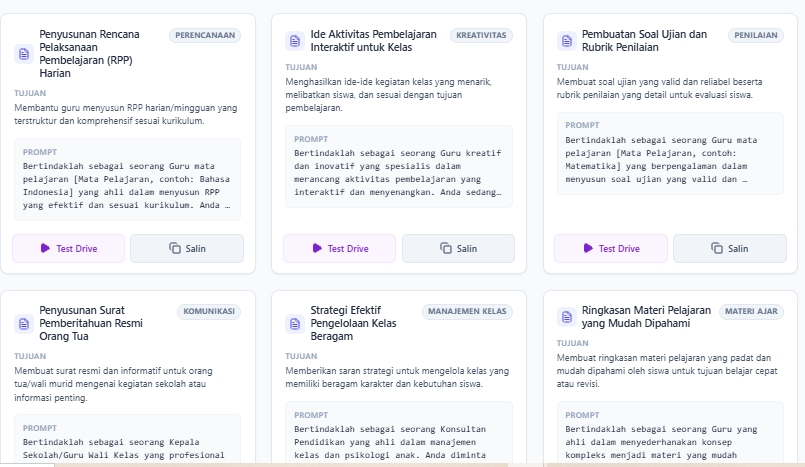805x467 pixels.
Task: Start Test Drive for Pembuatan Soal Ujian
Action: point(611,248)
